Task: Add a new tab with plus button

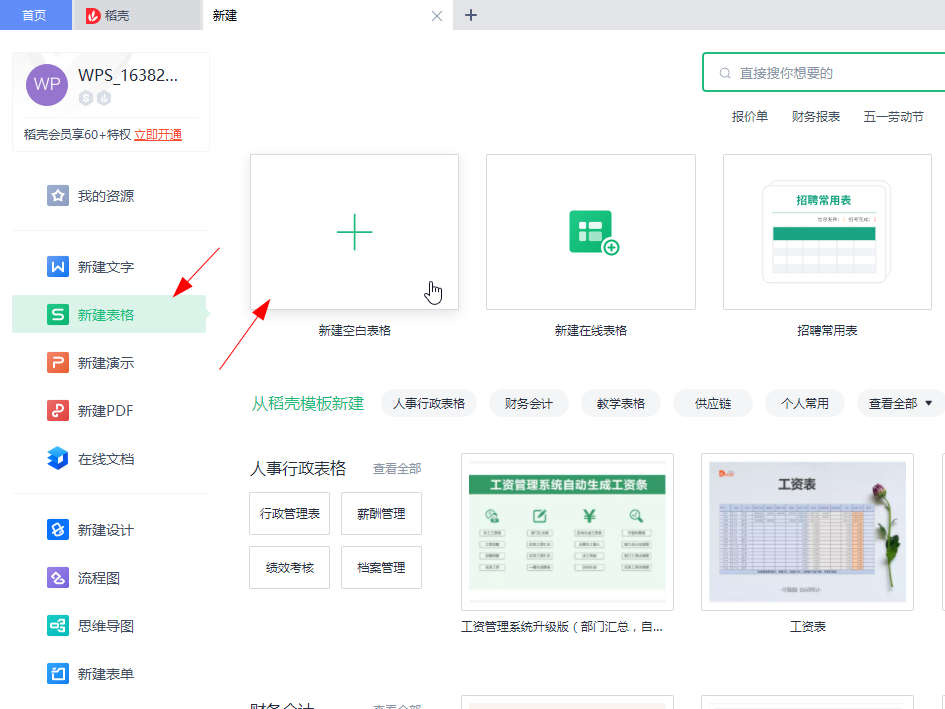Action: tap(471, 15)
